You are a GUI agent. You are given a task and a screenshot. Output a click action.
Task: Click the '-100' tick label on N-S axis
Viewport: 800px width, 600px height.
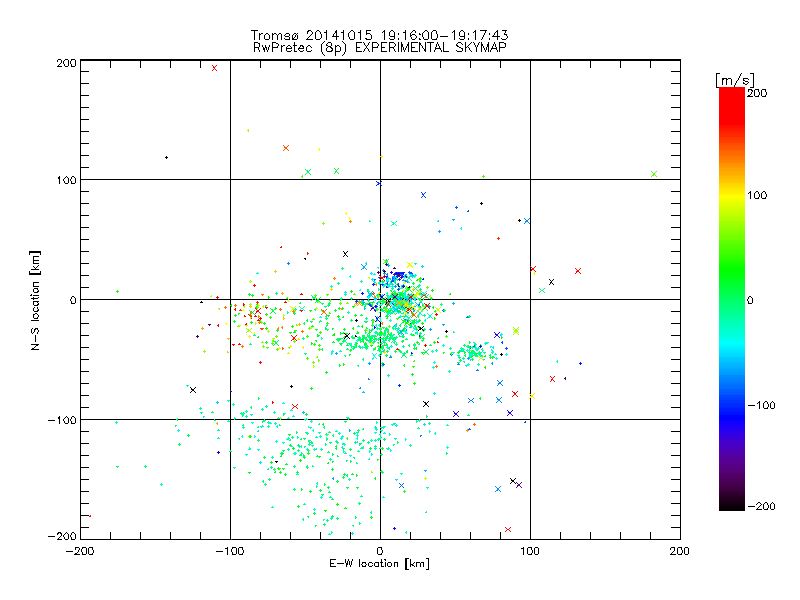coord(62,420)
